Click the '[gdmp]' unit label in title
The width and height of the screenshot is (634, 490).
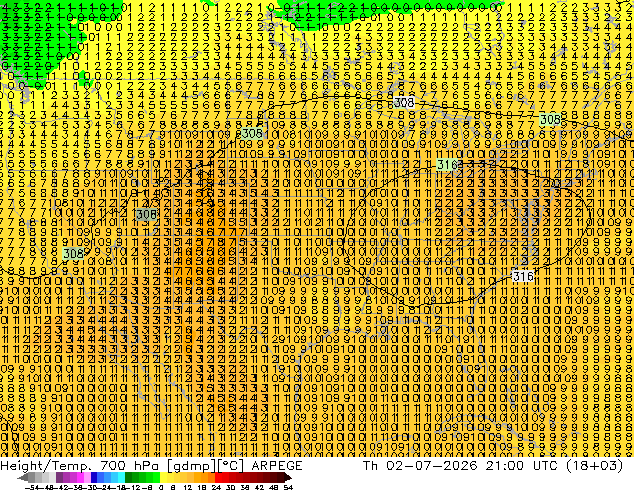coord(191,466)
